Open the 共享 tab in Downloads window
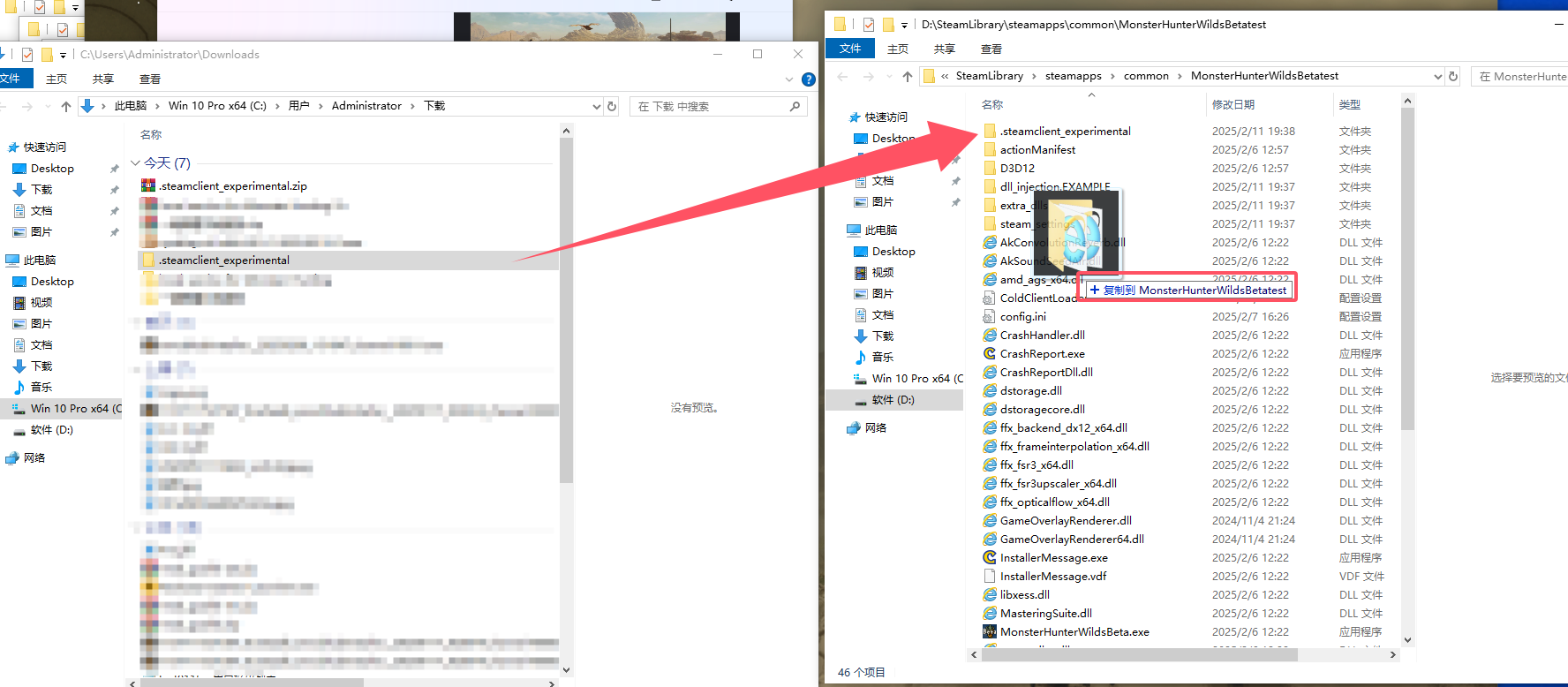1568x687 pixels. 103,79
